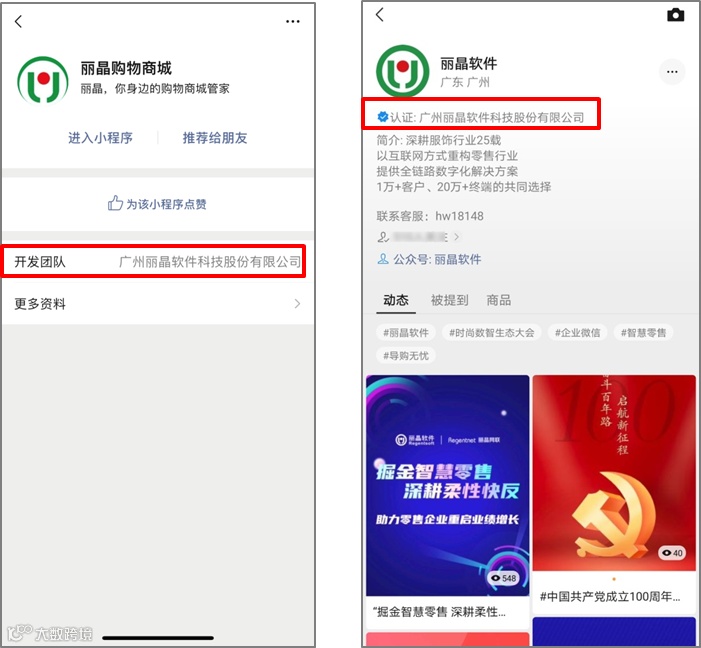Go back in the 丽晶软件 channel screen
This screenshot has width=701, height=648.
tap(380, 15)
